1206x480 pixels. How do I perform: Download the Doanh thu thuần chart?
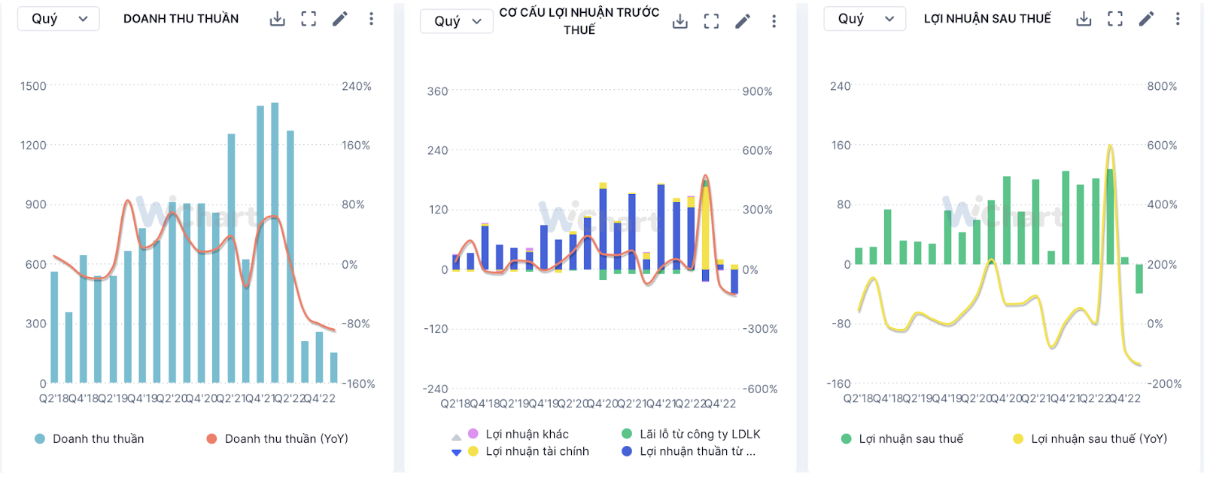click(278, 19)
